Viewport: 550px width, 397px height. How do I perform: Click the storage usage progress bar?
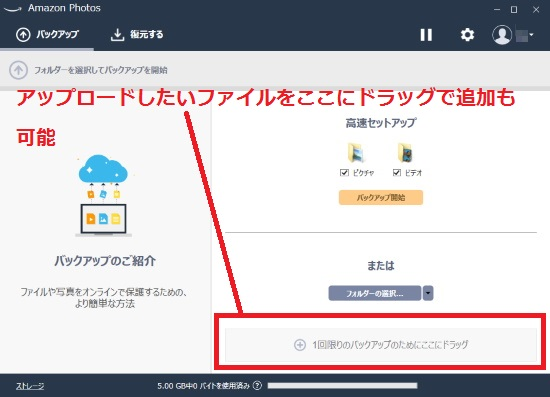tap(342, 386)
